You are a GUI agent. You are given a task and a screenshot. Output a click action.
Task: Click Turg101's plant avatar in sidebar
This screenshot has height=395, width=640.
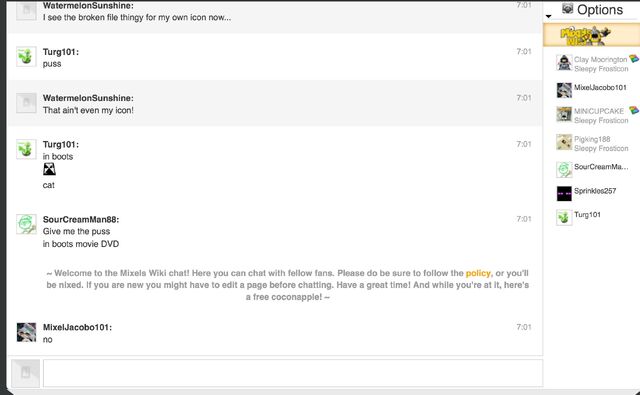tap(564, 217)
